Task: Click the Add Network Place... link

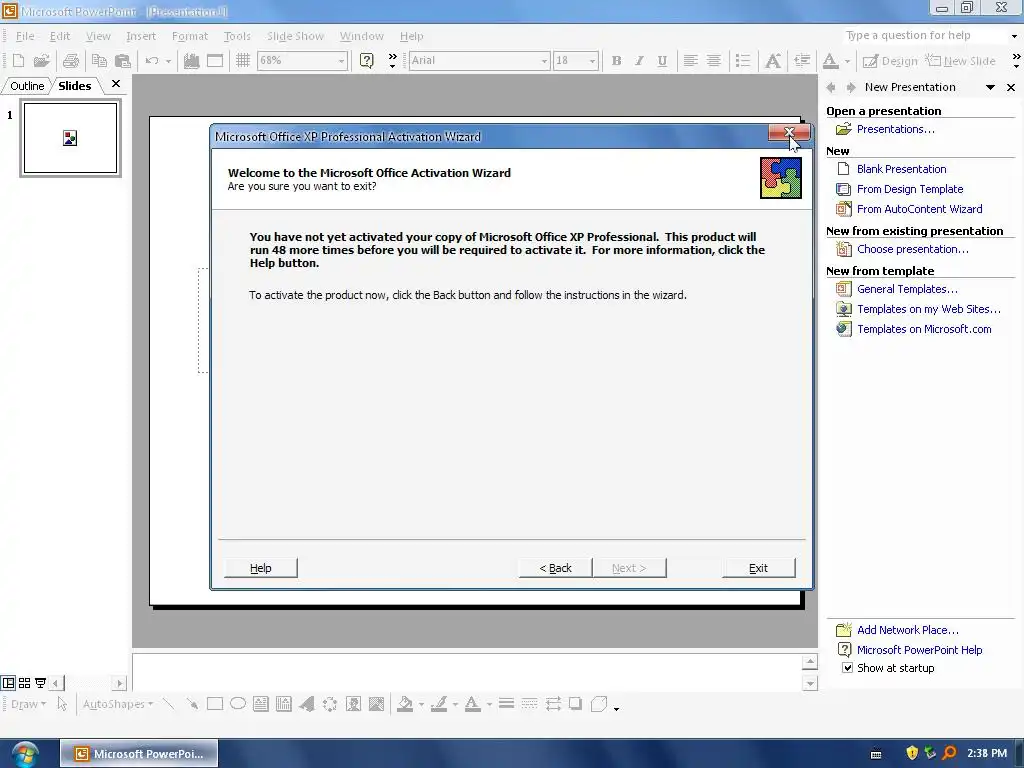Action: tap(908, 630)
